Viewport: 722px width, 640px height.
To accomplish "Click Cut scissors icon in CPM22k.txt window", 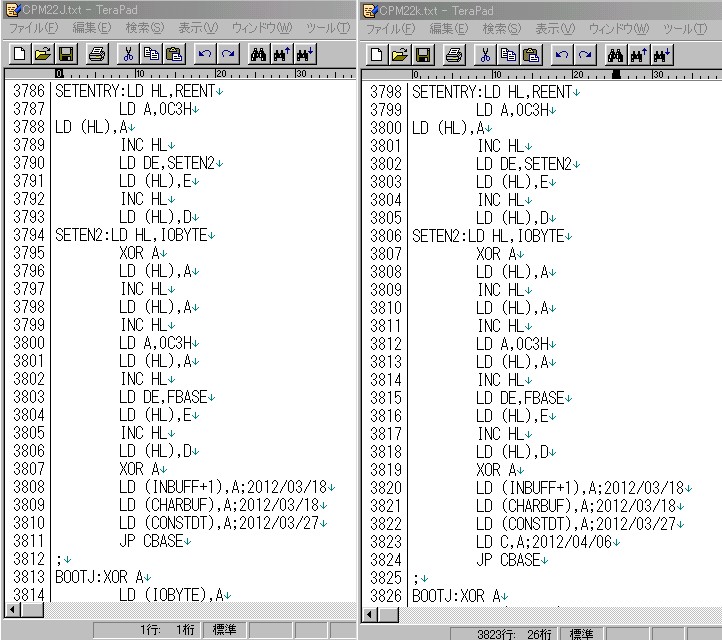I will point(485,55).
